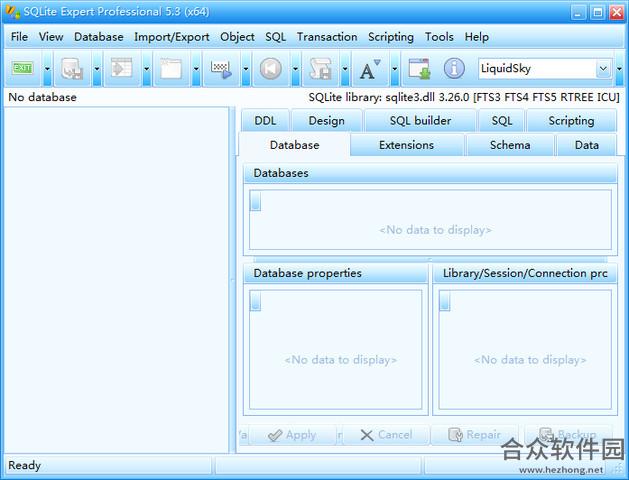This screenshot has width=629, height=480.
Task: Click the script save scroll icon
Action: pos(320,69)
